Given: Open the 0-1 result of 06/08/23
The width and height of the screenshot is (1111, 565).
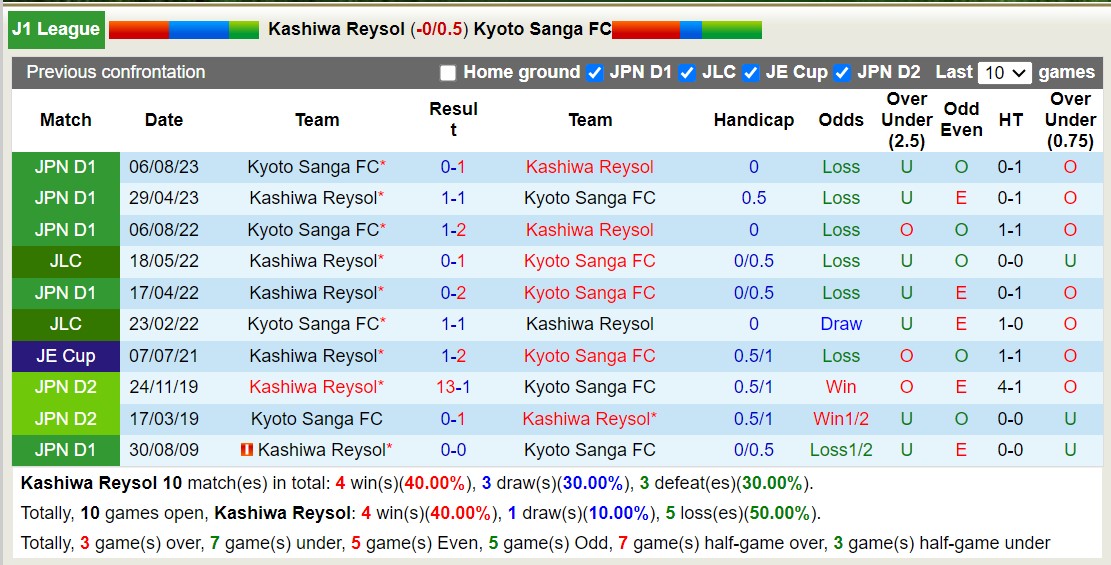Looking at the screenshot, I should (453, 167).
